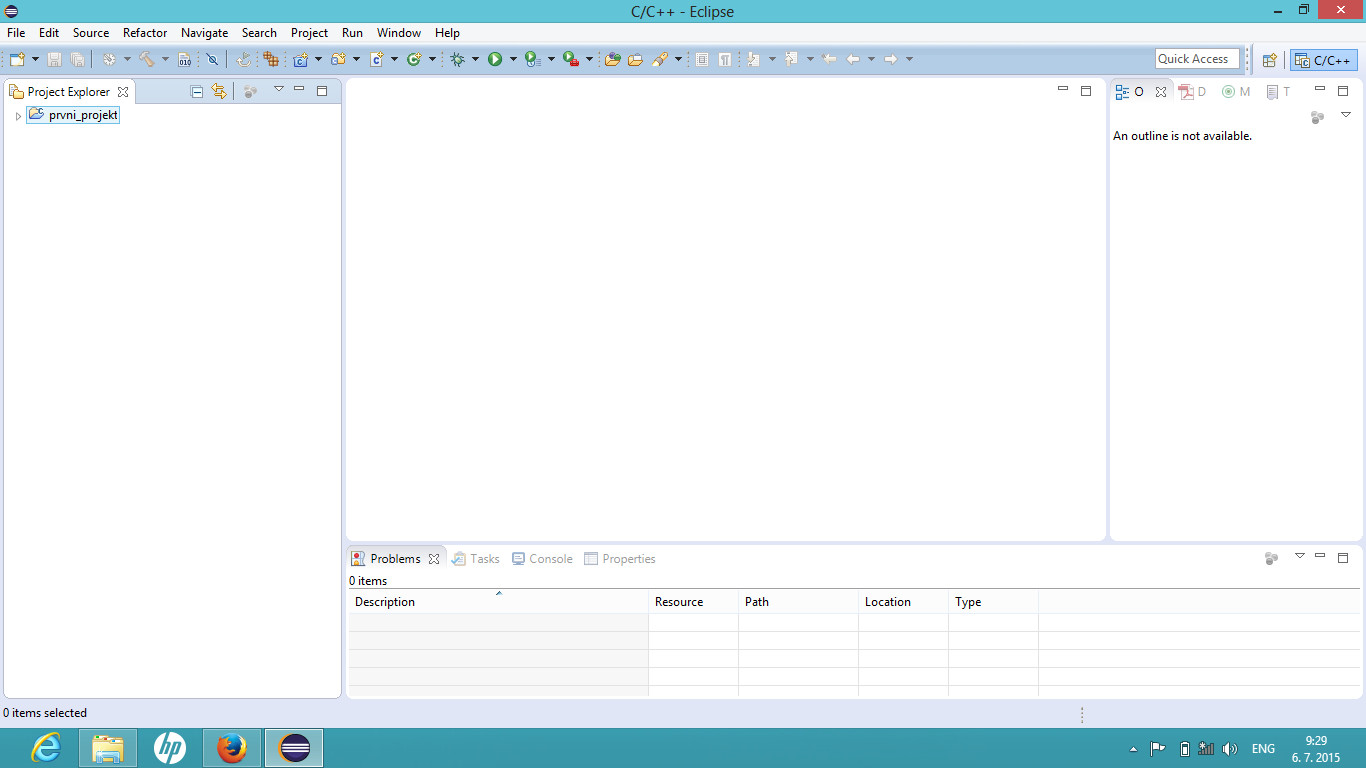Image resolution: width=1366 pixels, height=768 pixels.
Task: Click the New C/C++ Project icon
Action: pyautogui.click(x=300, y=60)
